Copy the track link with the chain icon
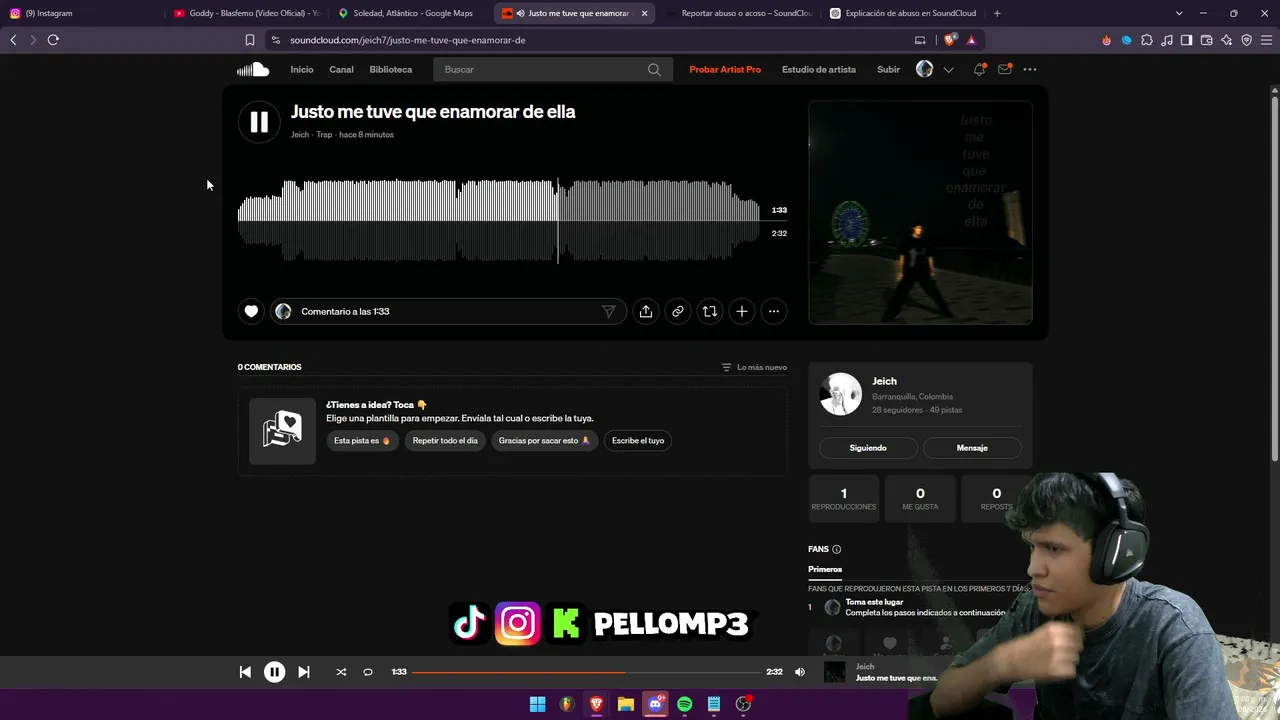This screenshot has width=1280, height=720. 678,311
